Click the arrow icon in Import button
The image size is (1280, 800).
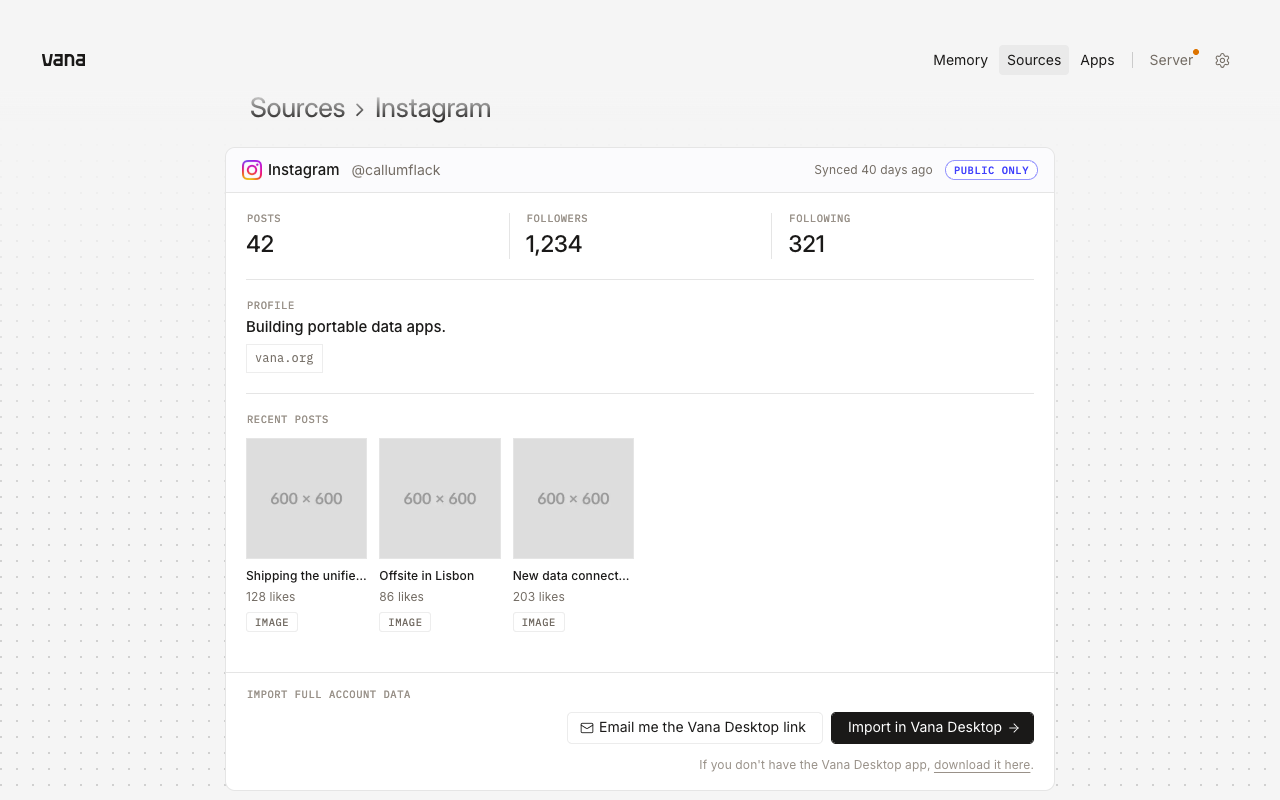tap(1014, 728)
